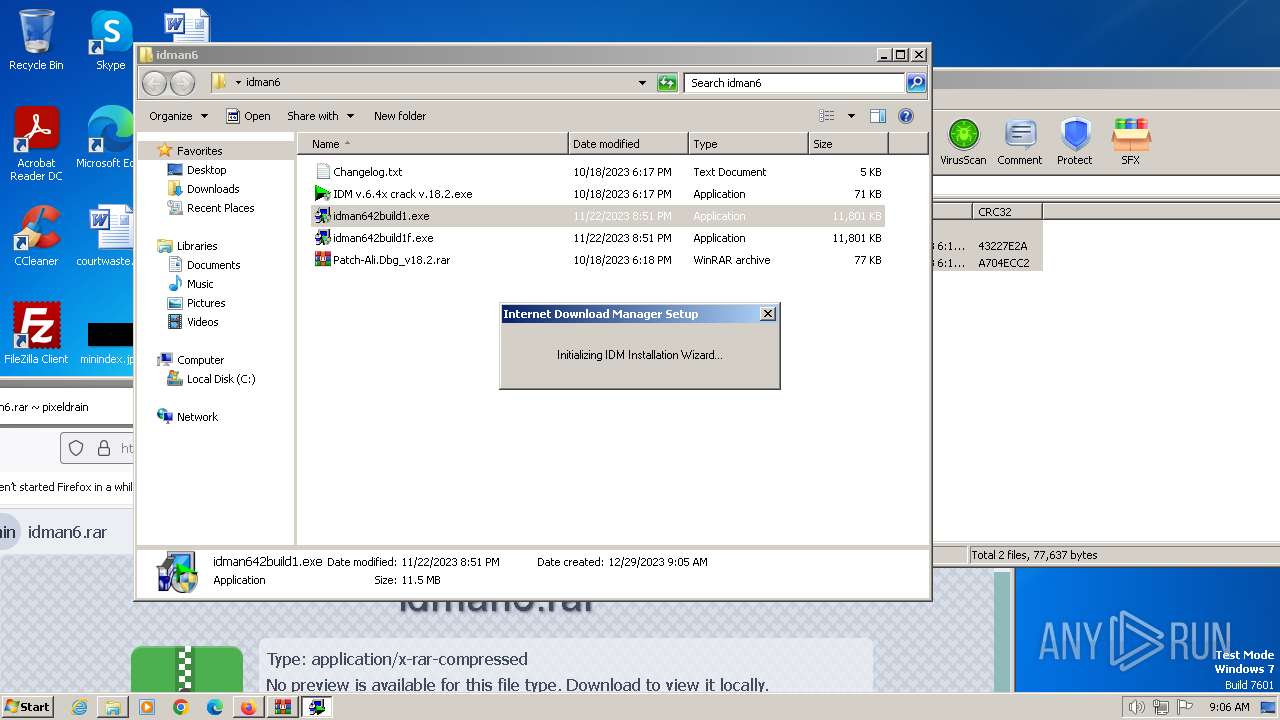Screen dimensions: 1280x720
Task: Launch CCleaner from the desktop
Action: (36, 236)
